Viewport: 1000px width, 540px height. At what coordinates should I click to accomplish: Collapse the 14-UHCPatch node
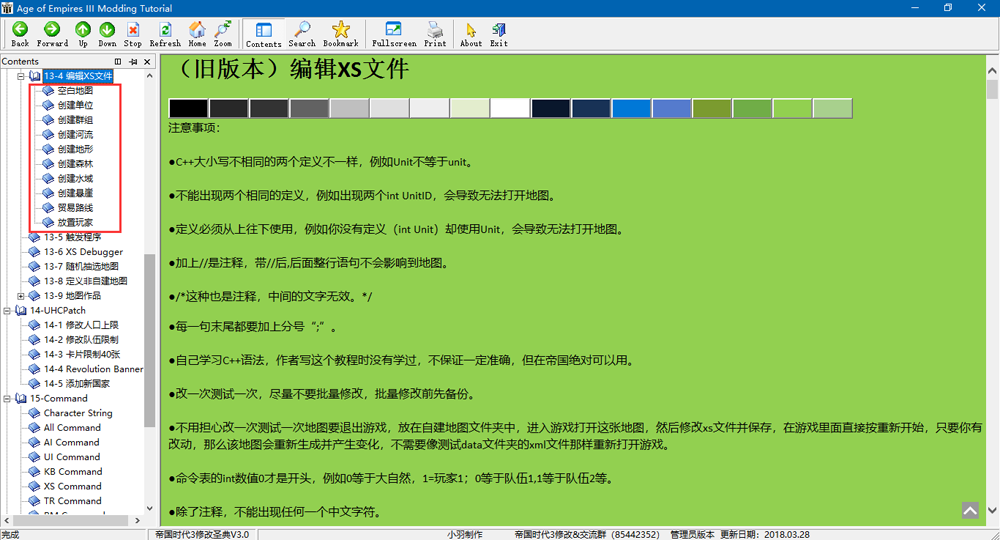tap(7, 310)
